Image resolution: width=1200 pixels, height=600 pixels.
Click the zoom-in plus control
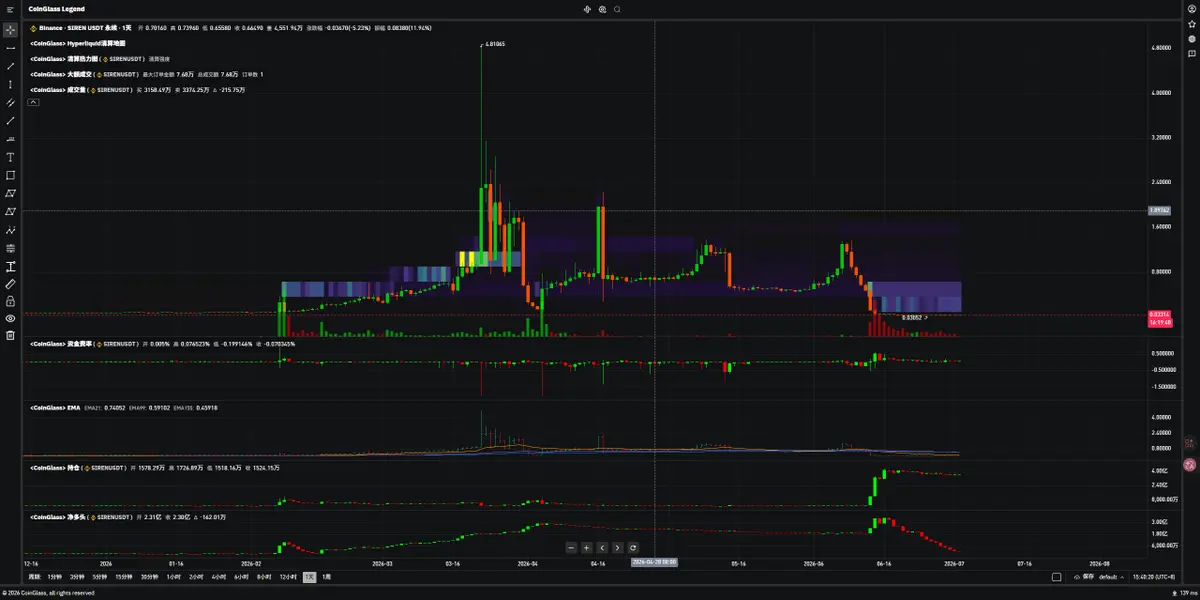(x=587, y=548)
